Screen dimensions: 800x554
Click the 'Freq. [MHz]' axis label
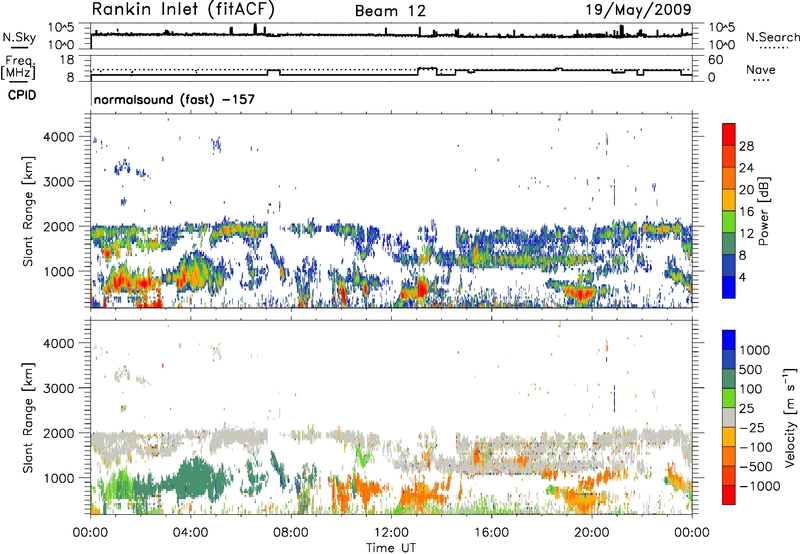[20, 67]
